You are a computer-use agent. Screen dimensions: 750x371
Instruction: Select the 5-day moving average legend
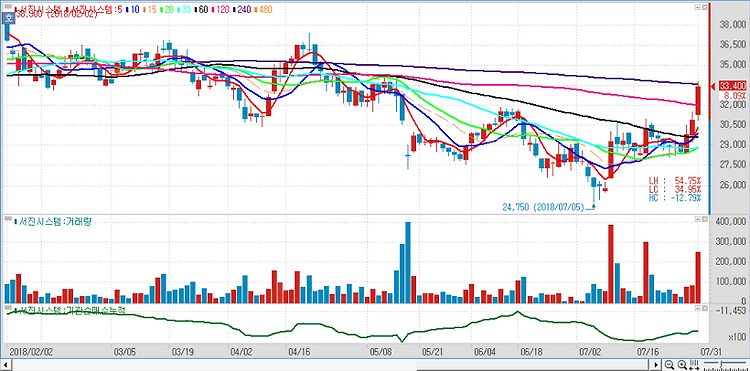pyautogui.click(x=95, y=10)
